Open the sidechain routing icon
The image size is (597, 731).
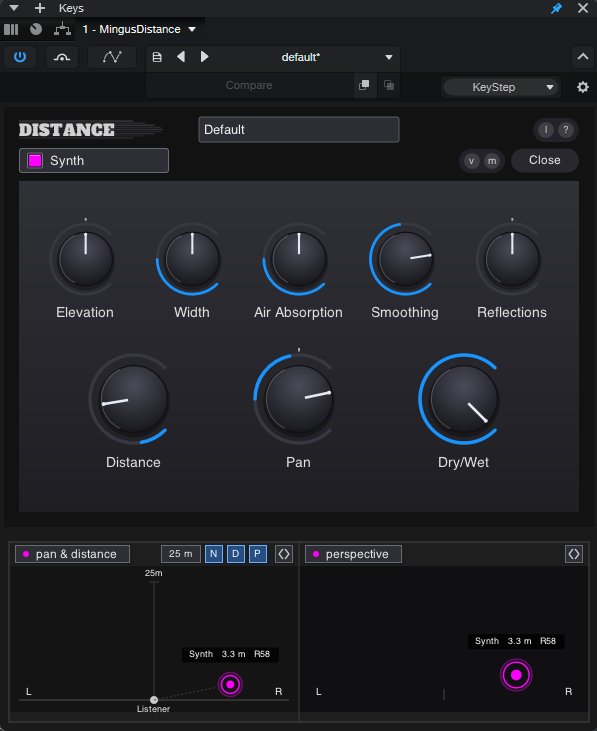(x=62, y=57)
